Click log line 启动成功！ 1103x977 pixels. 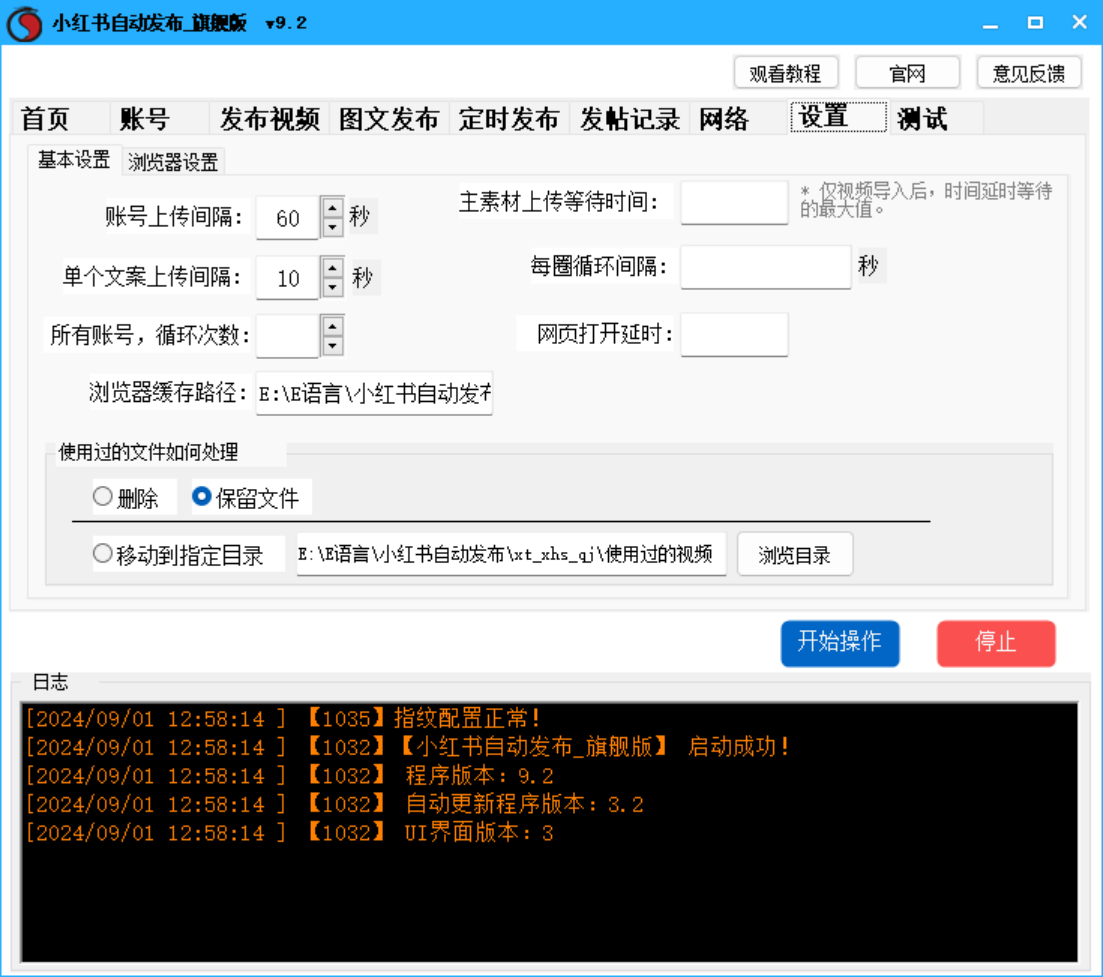tap(408, 747)
